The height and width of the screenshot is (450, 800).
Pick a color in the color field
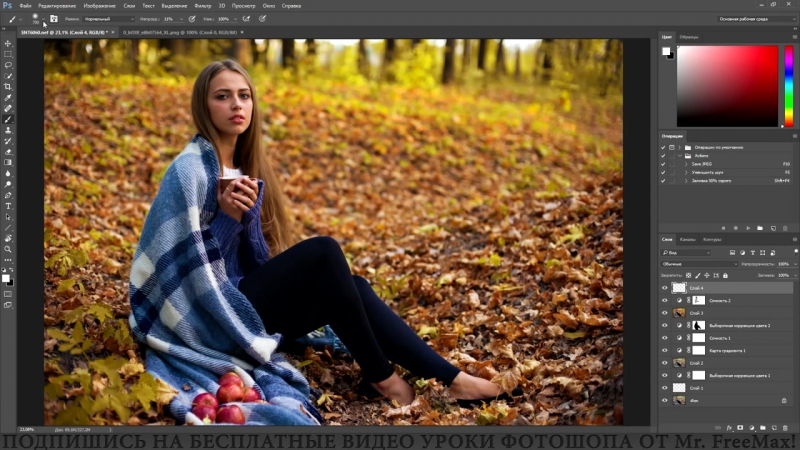pyautogui.click(x=728, y=86)
